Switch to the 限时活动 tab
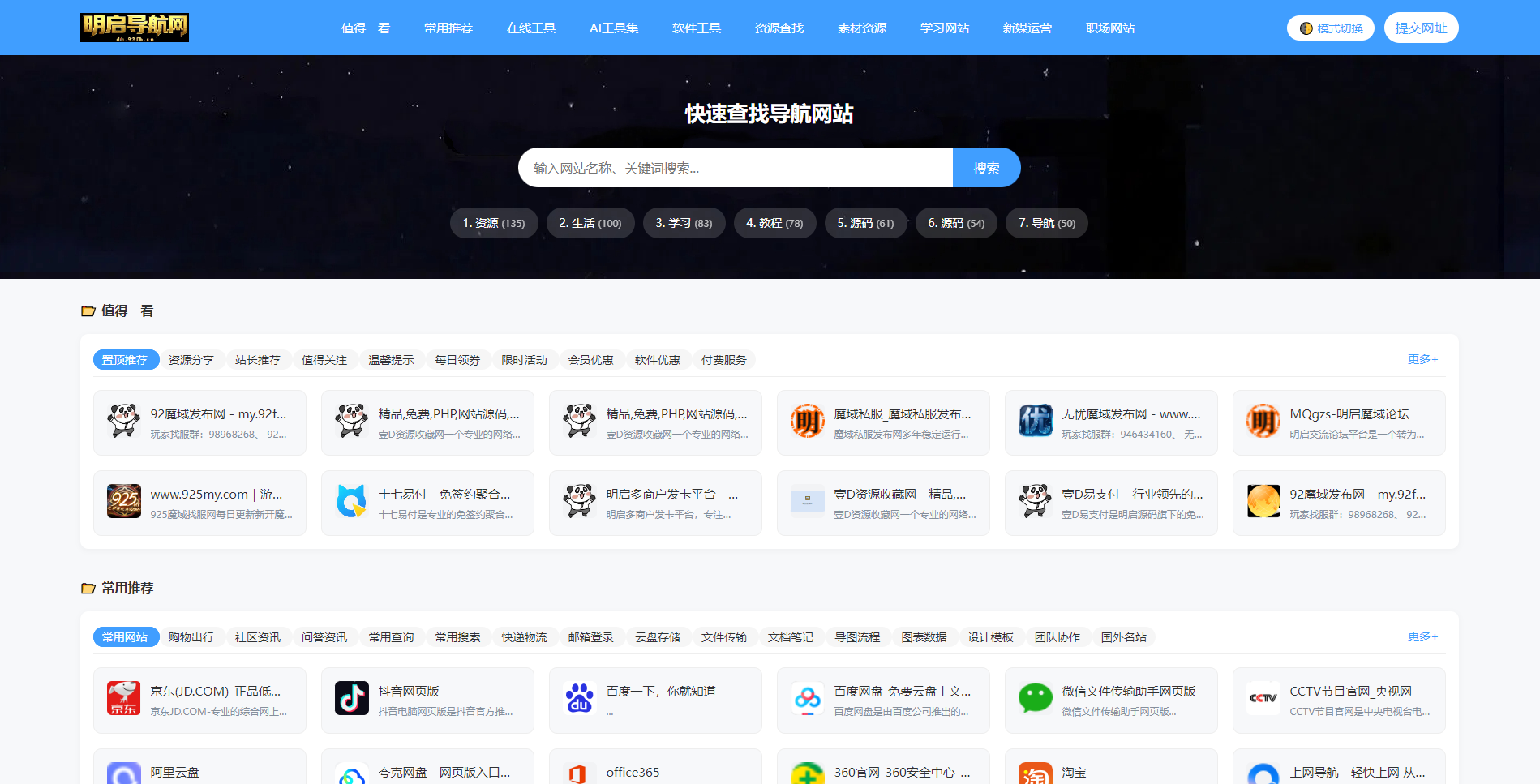 tap(525, 360)
